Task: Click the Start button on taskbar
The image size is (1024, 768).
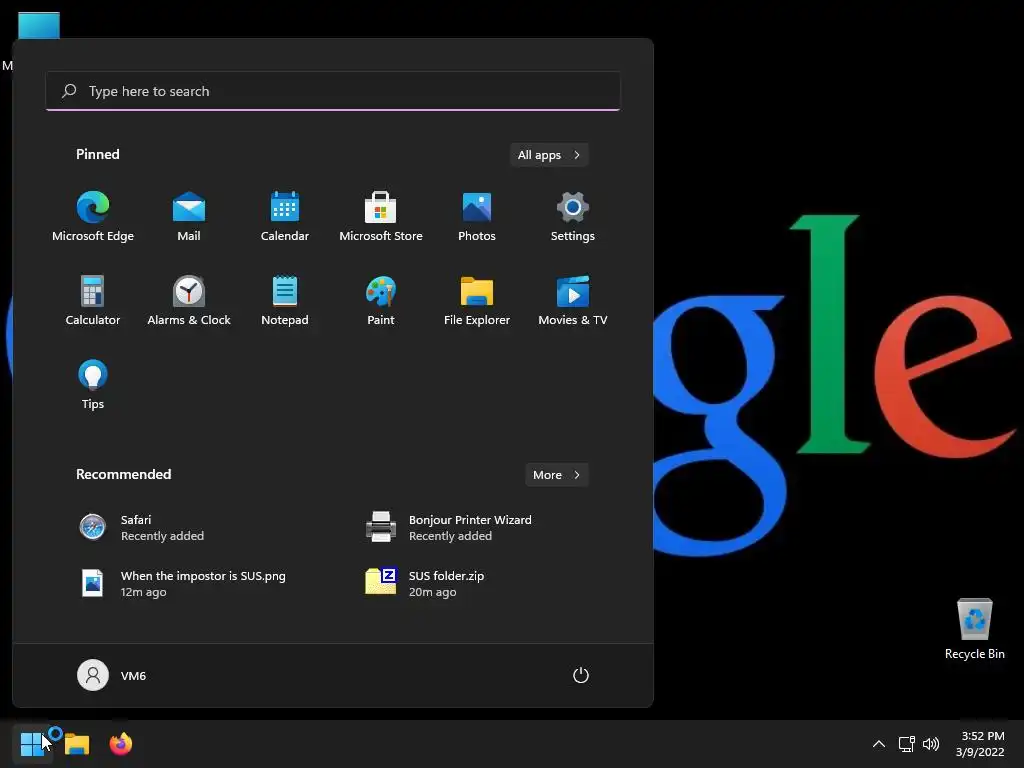Action: 31,743
